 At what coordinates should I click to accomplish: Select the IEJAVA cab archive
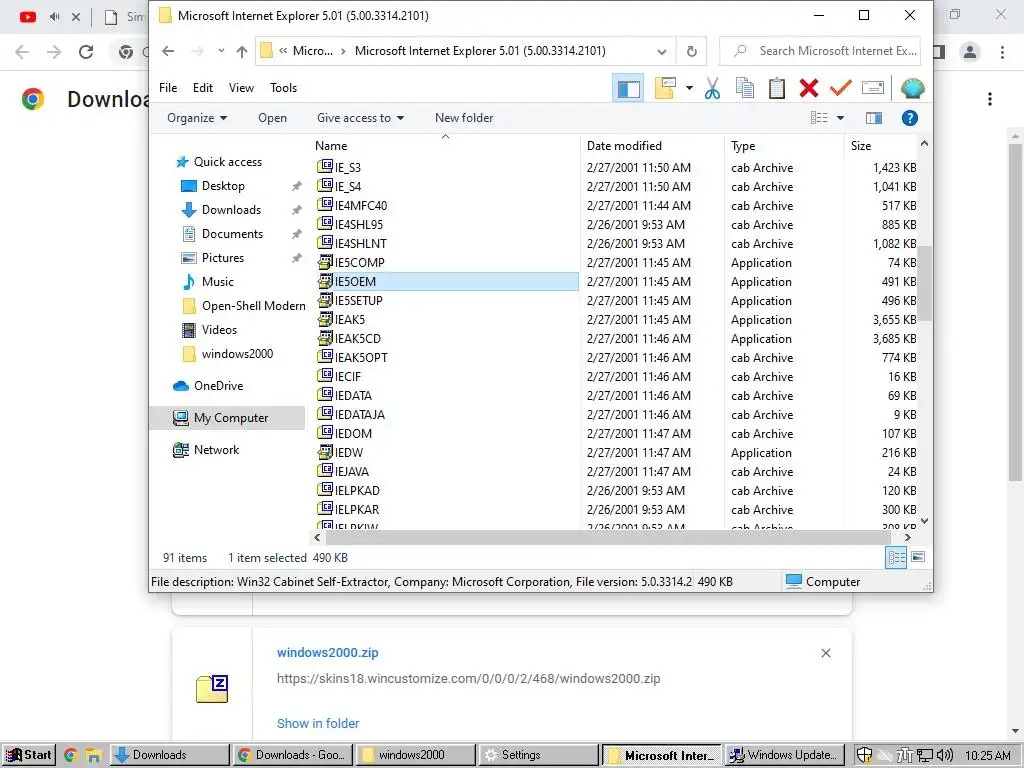351,472
